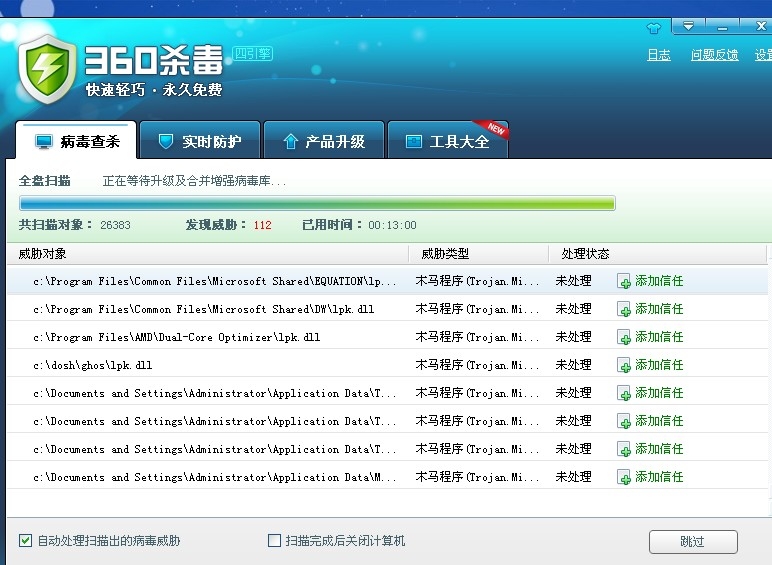Click 添加信任 for the Dual-Core Optimizer row

(x=659, y=337)
